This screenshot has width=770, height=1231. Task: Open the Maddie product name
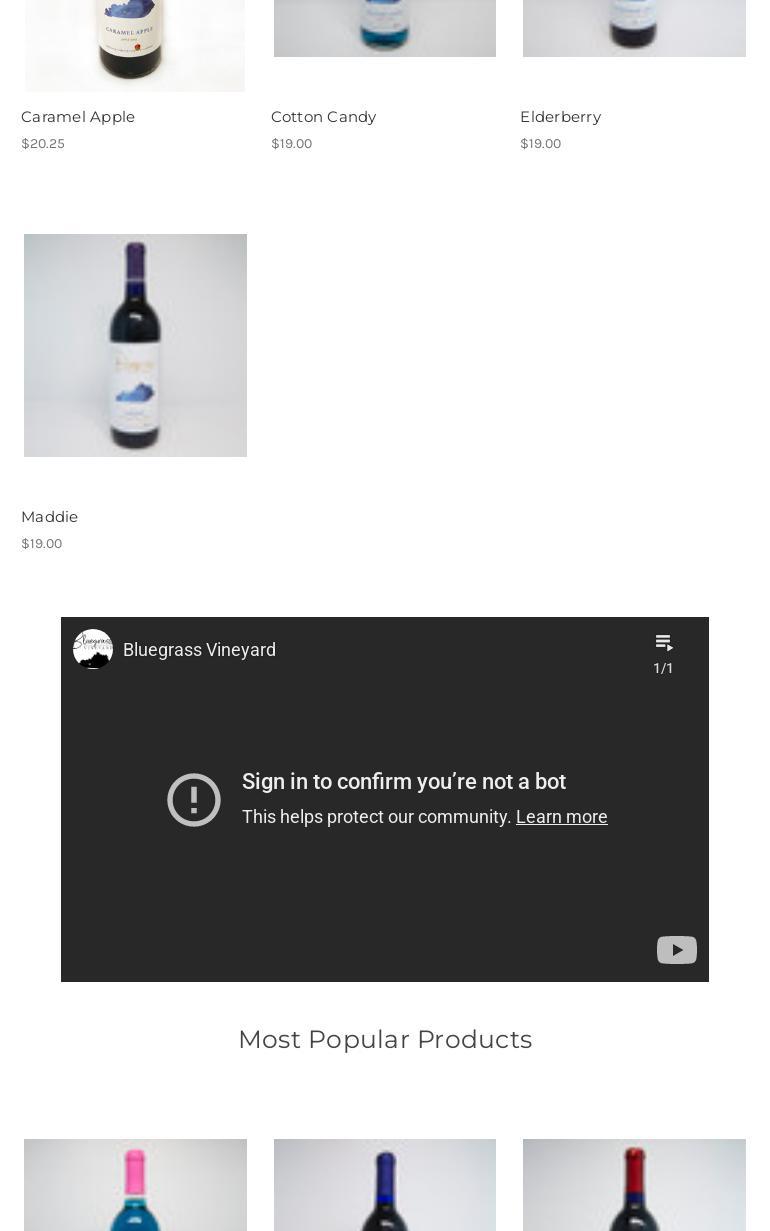49,517
